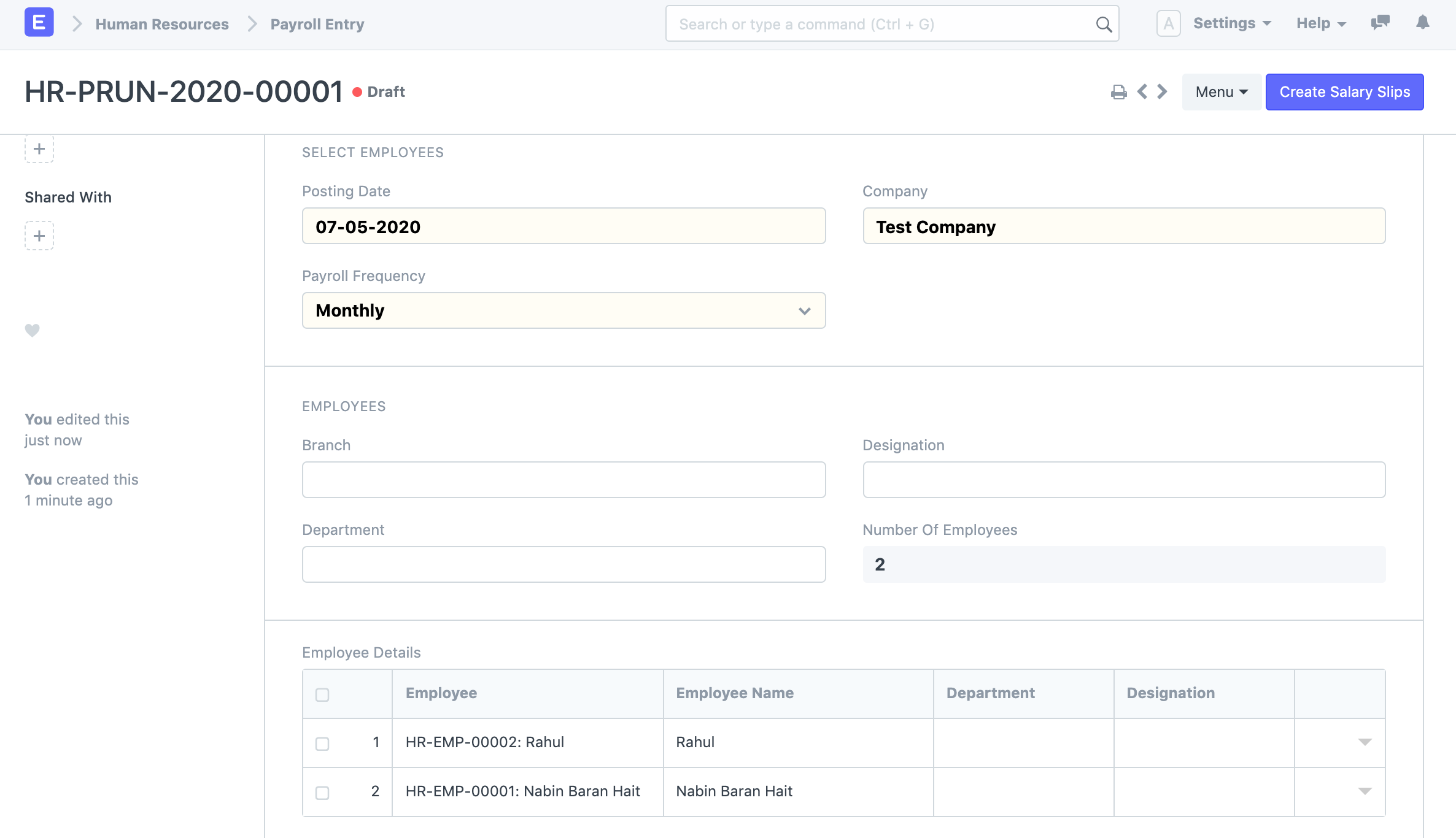Toggle checkbox for employee row 1 Rahul
The width and height of the screenshot is (1456, 838).
[323, 742]
